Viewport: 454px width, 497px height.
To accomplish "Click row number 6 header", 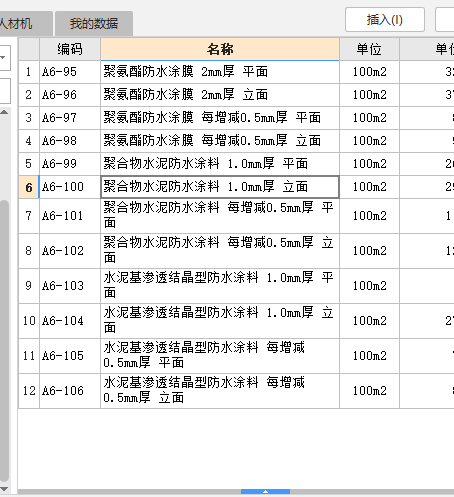I will tap(29, 187).
